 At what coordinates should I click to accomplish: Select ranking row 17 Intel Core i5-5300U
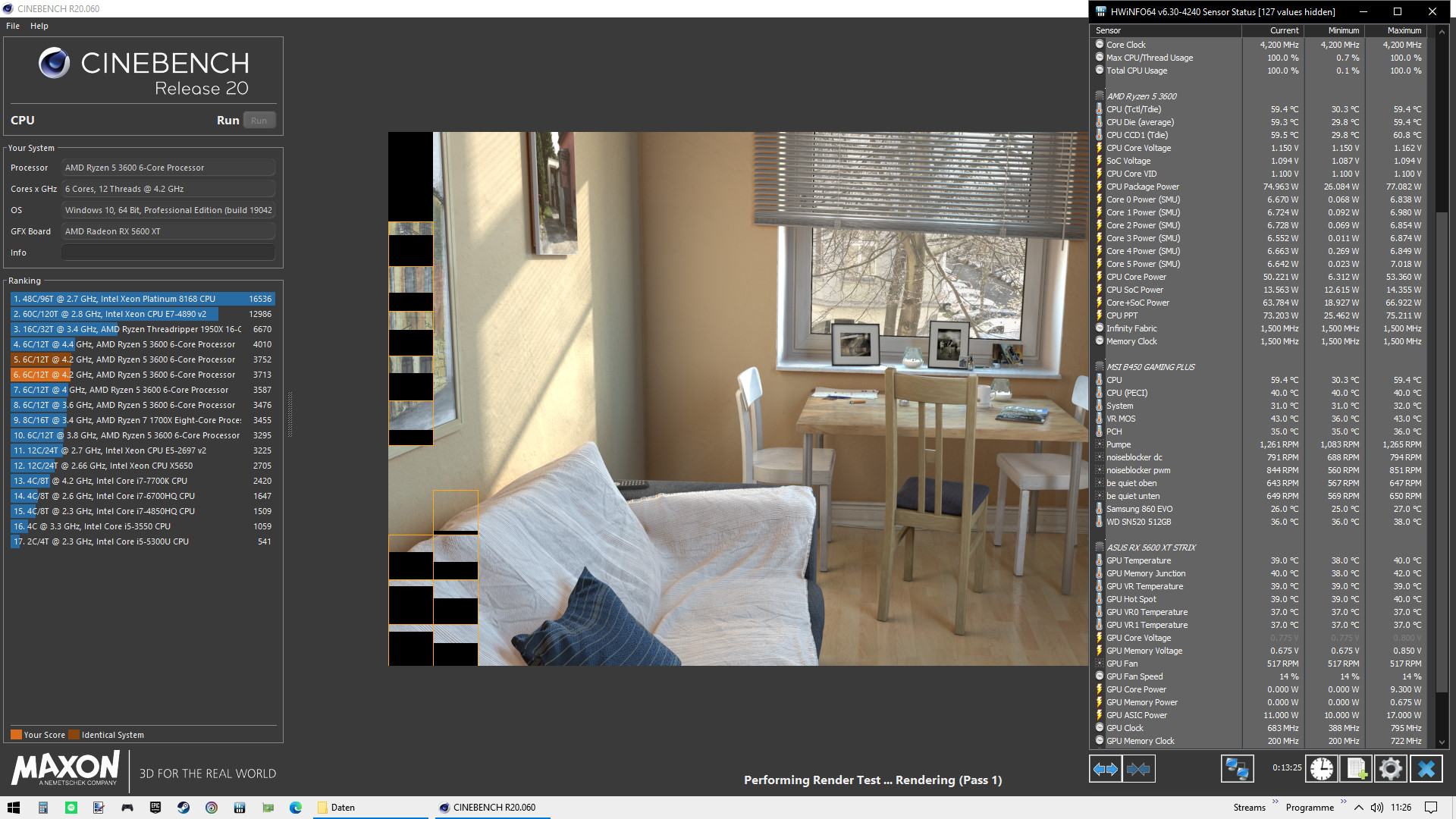click(x=142, y=541)
